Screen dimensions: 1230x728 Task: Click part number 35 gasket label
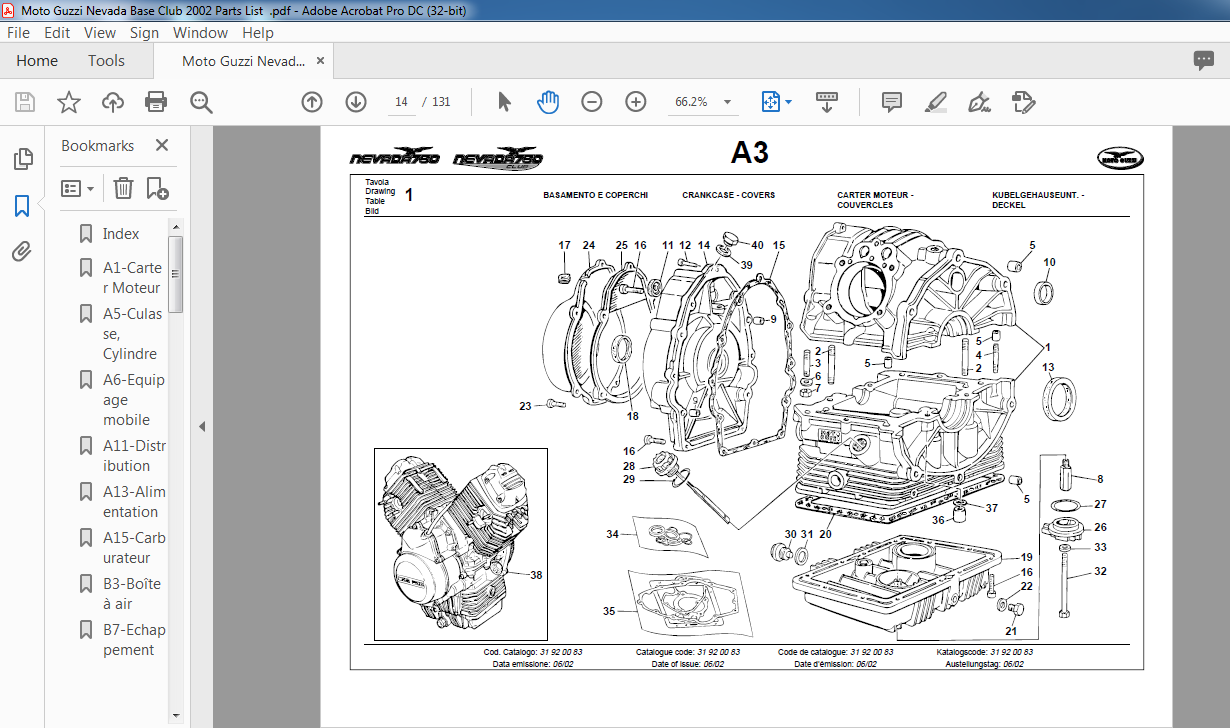click(x=609, y=610)
